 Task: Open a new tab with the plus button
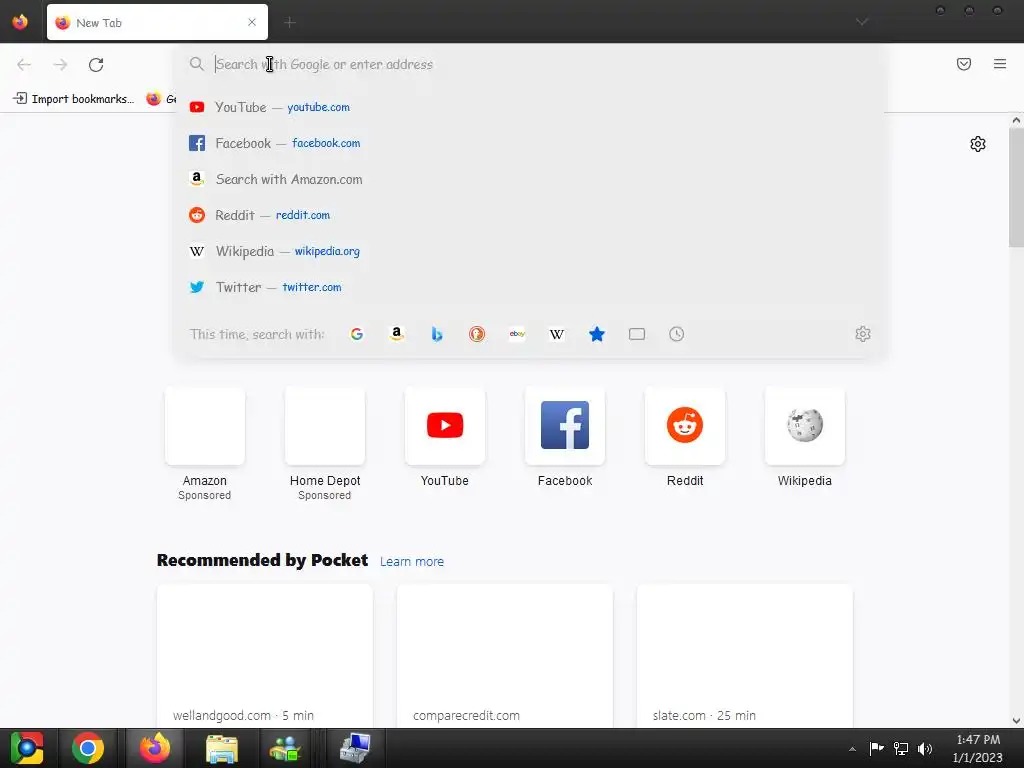290,23
